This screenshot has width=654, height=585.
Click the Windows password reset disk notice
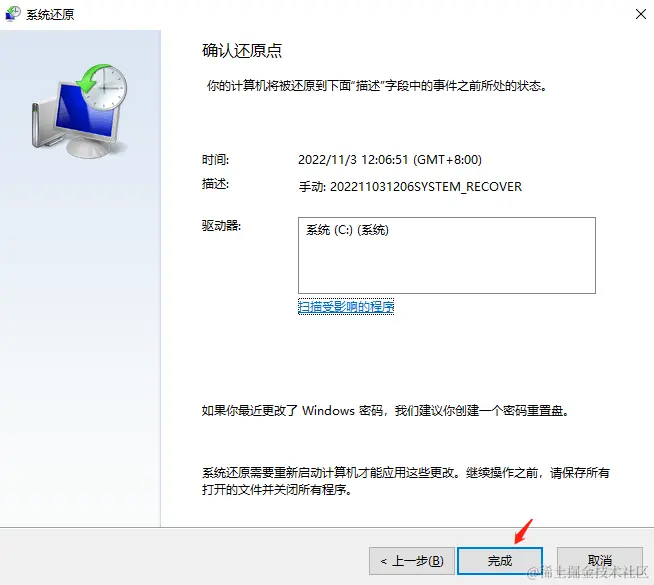[385, 411]
